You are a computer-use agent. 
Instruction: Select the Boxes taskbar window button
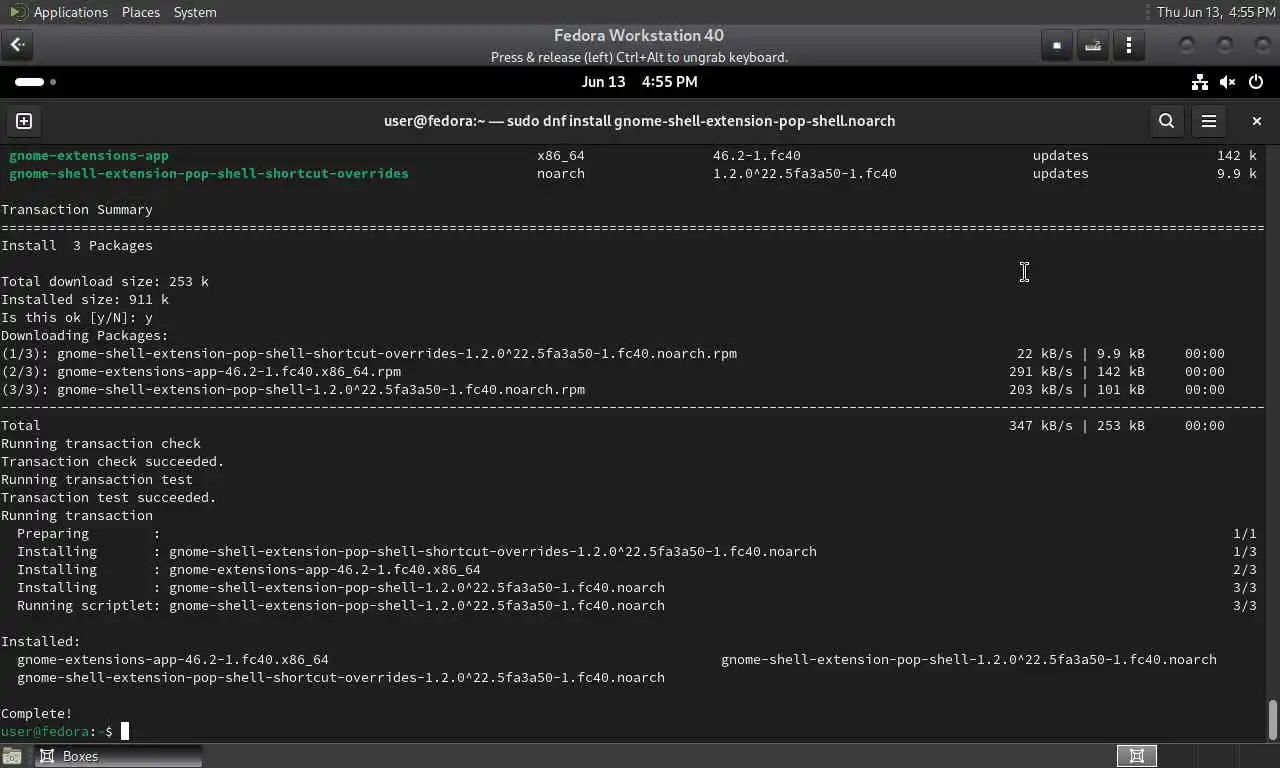point(118,756)
